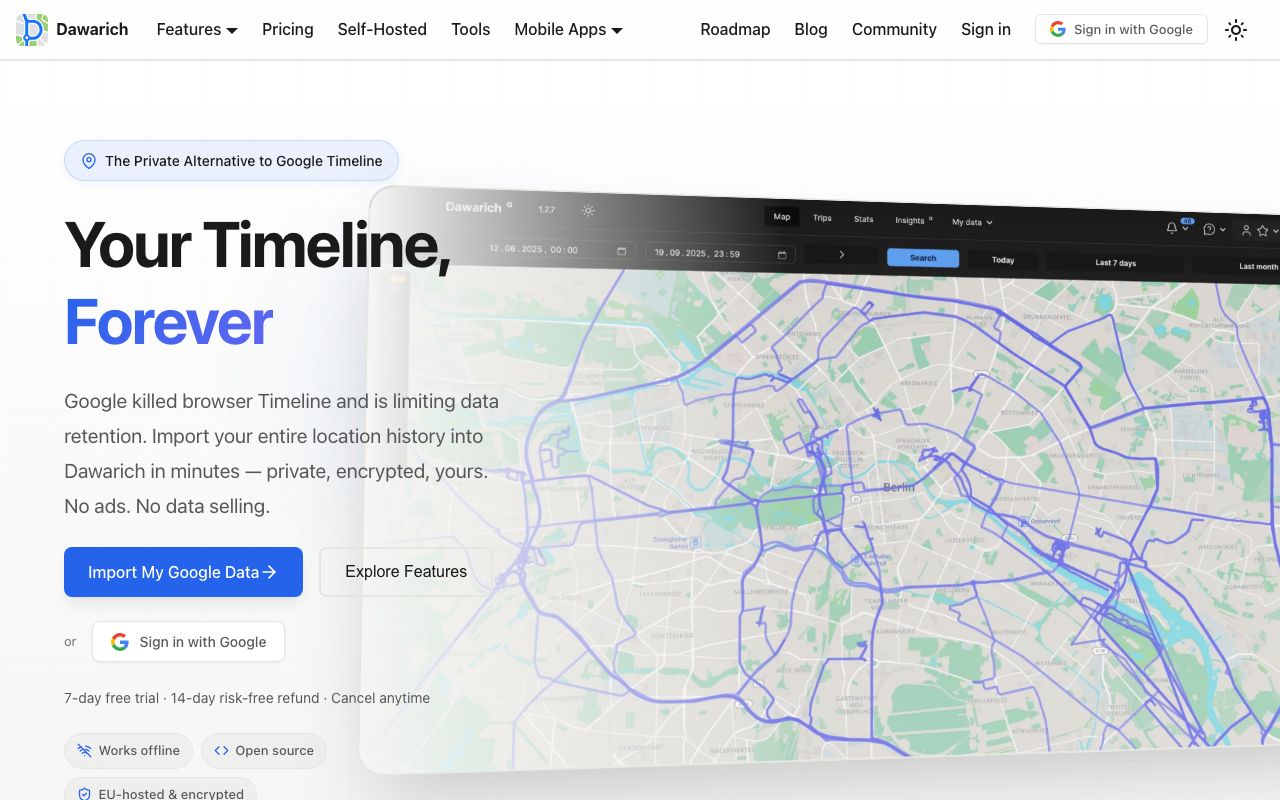The width and height of the screenshot is (1280, 800).
Task: Click the Dawarich brand name in the navbar
Action: 92,30
